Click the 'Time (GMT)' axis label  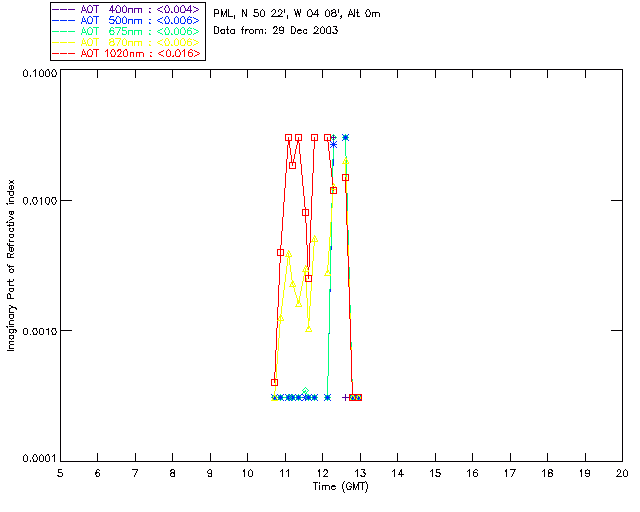click(x=340, y=487)
